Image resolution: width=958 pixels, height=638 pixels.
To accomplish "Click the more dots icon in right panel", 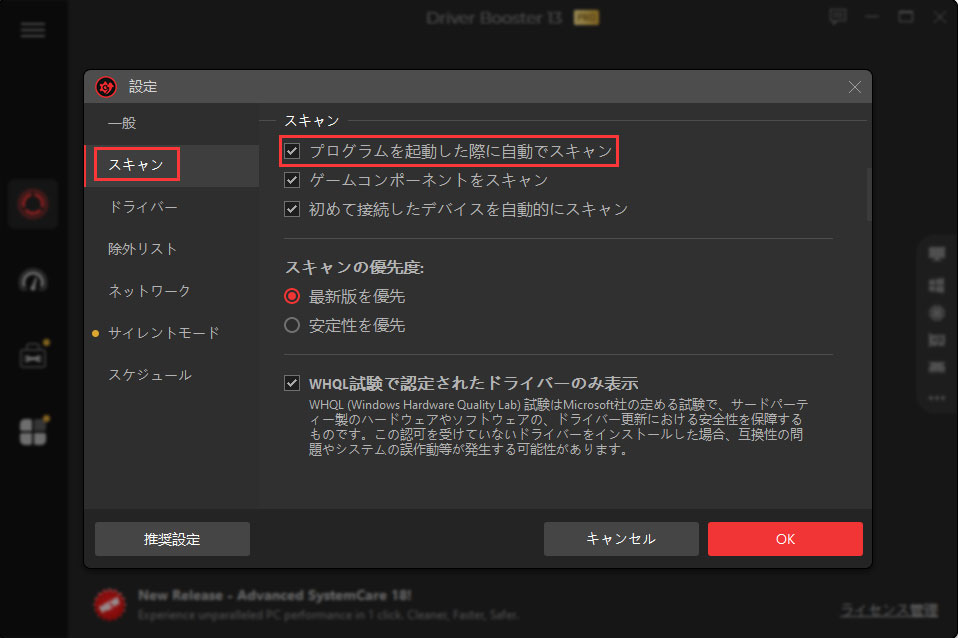I will 937,398.
